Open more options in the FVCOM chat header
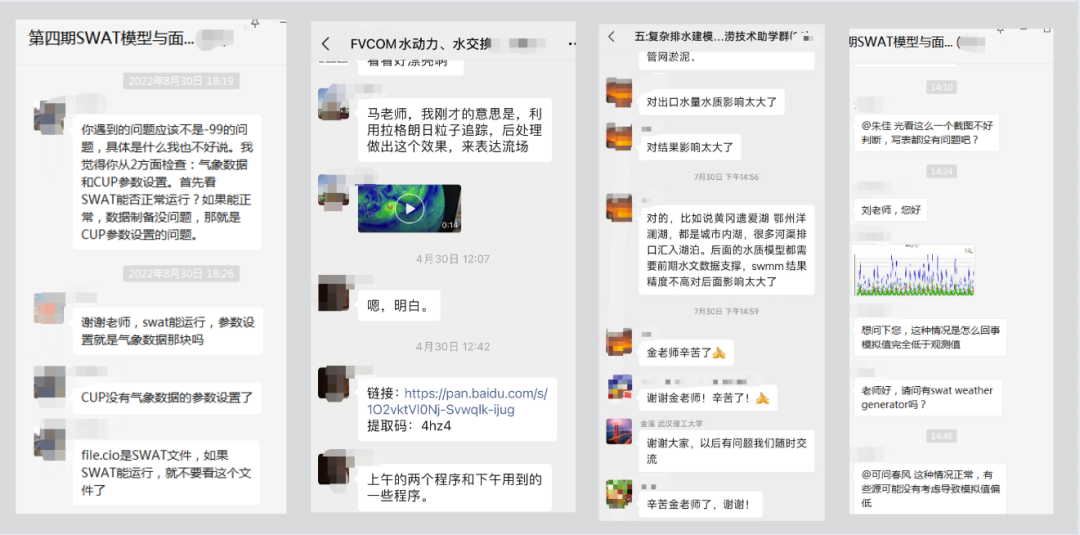The width and height of the screenshot is (1080, 535). (x=571, y=44)
